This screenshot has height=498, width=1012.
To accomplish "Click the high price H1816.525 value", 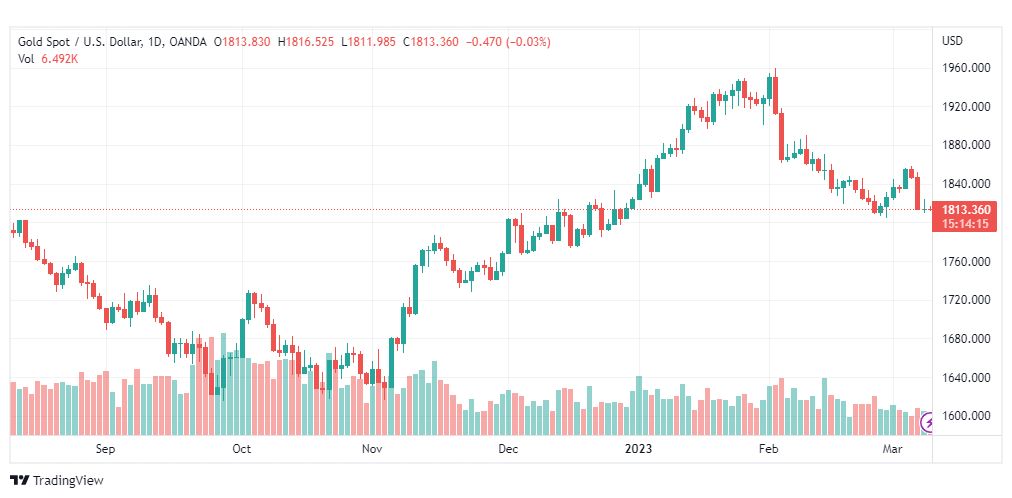I will [307, 42].
